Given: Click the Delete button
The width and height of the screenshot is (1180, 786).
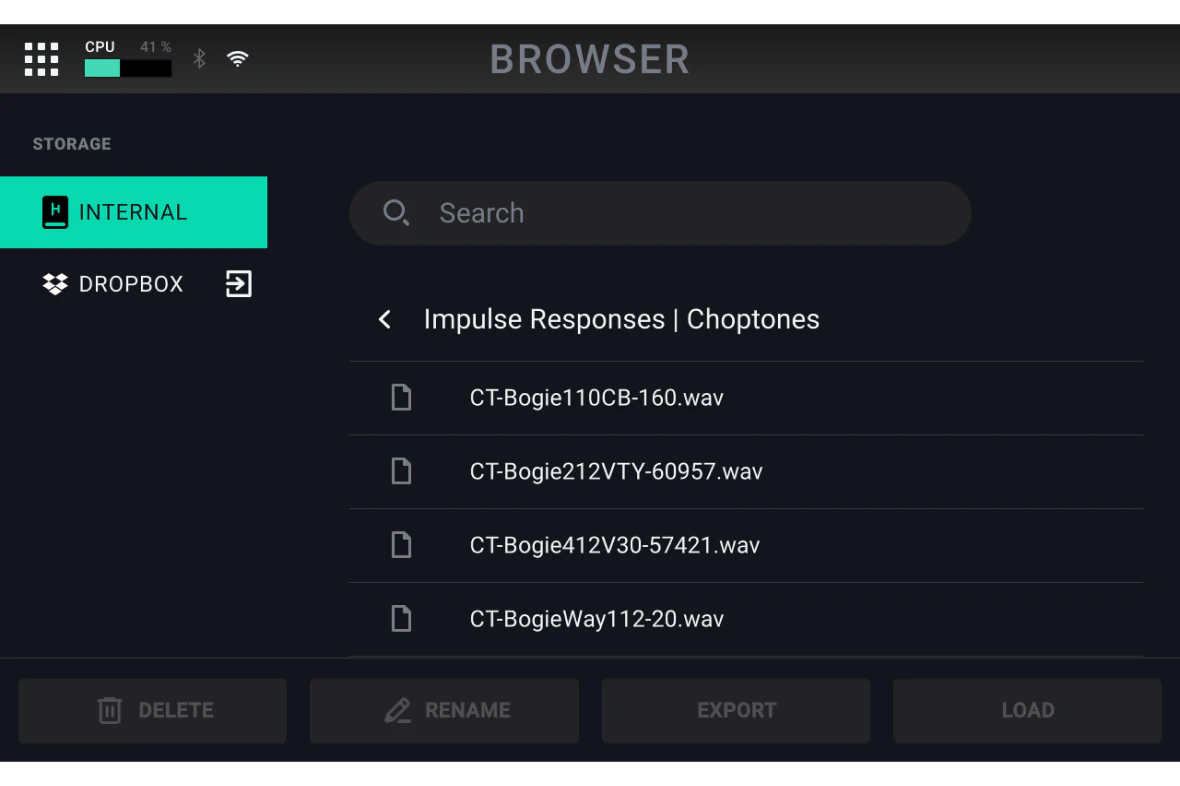Looking at the screenshot, I should pyautogui.click(x=153, y=711).
